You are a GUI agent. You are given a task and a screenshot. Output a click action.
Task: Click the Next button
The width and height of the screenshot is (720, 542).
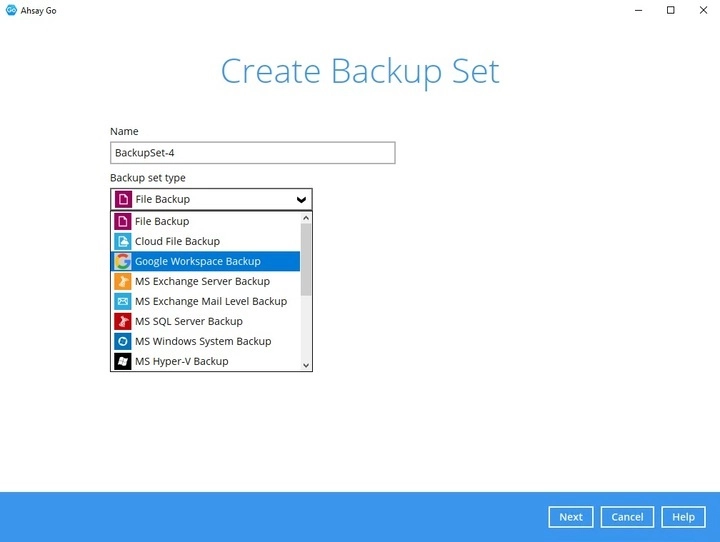(x=571, y=517)
